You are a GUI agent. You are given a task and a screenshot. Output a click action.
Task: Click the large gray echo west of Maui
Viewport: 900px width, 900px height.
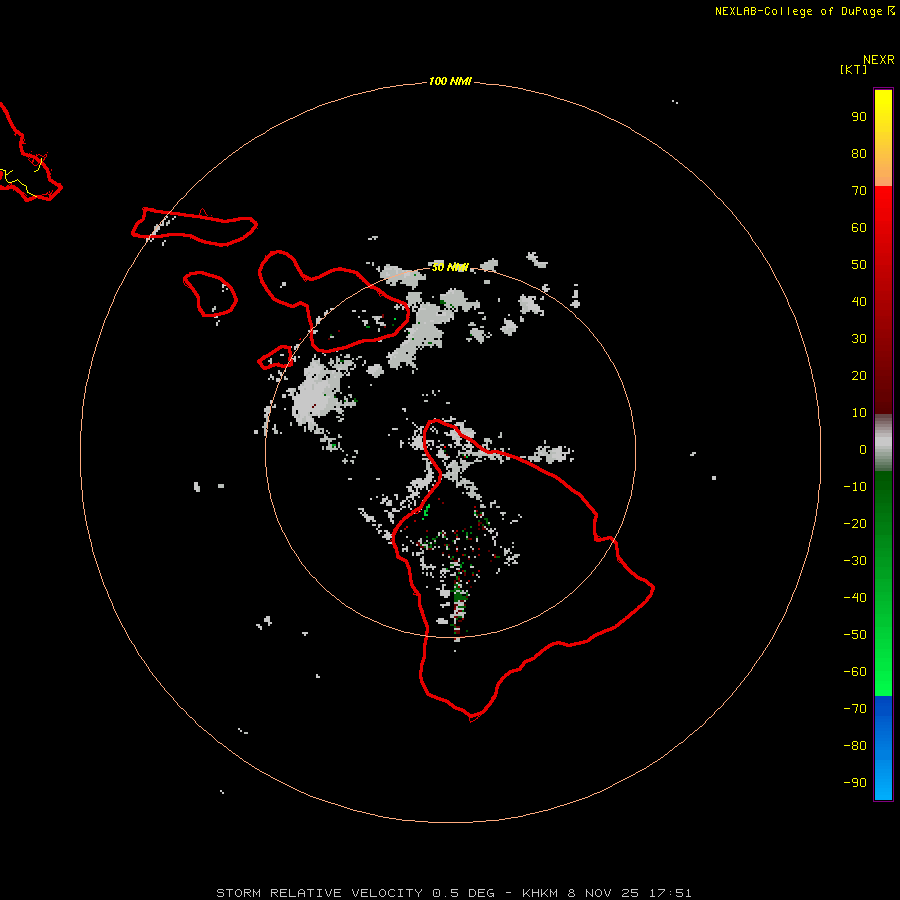(x=316, y=394)
